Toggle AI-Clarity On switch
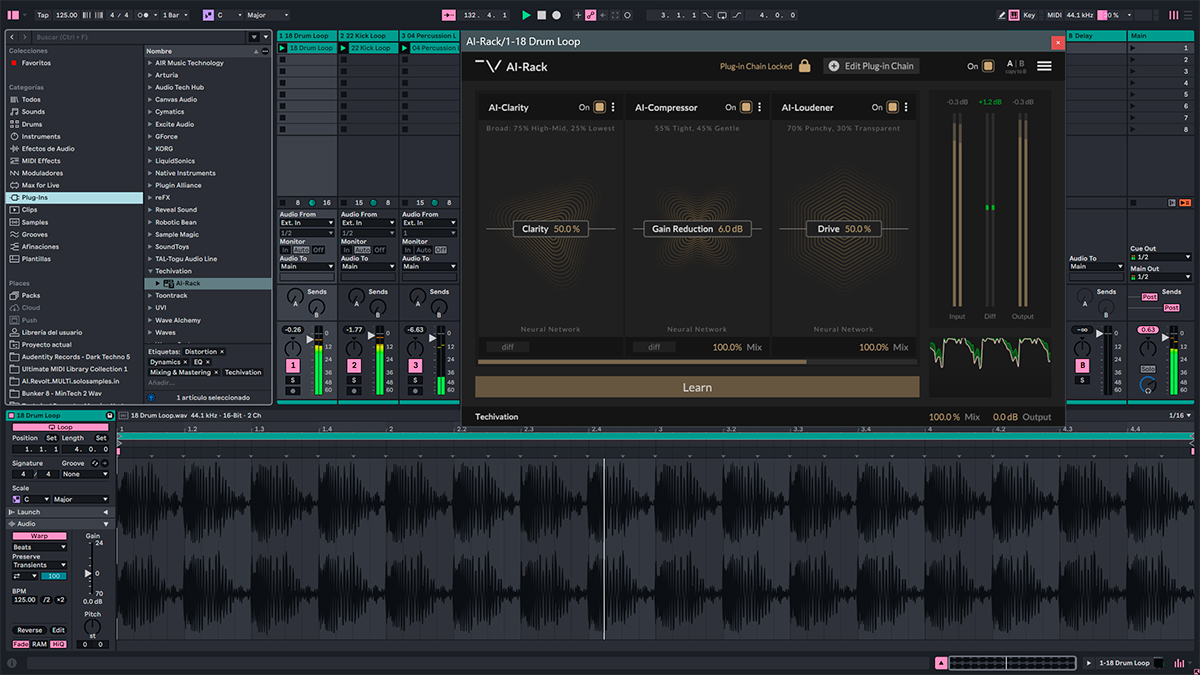 (600, 107)
